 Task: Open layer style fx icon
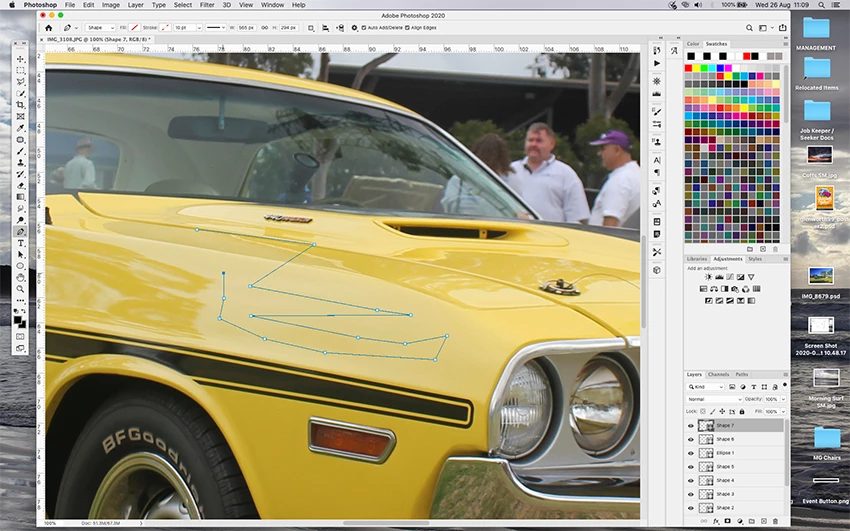[x=716, y=521]
